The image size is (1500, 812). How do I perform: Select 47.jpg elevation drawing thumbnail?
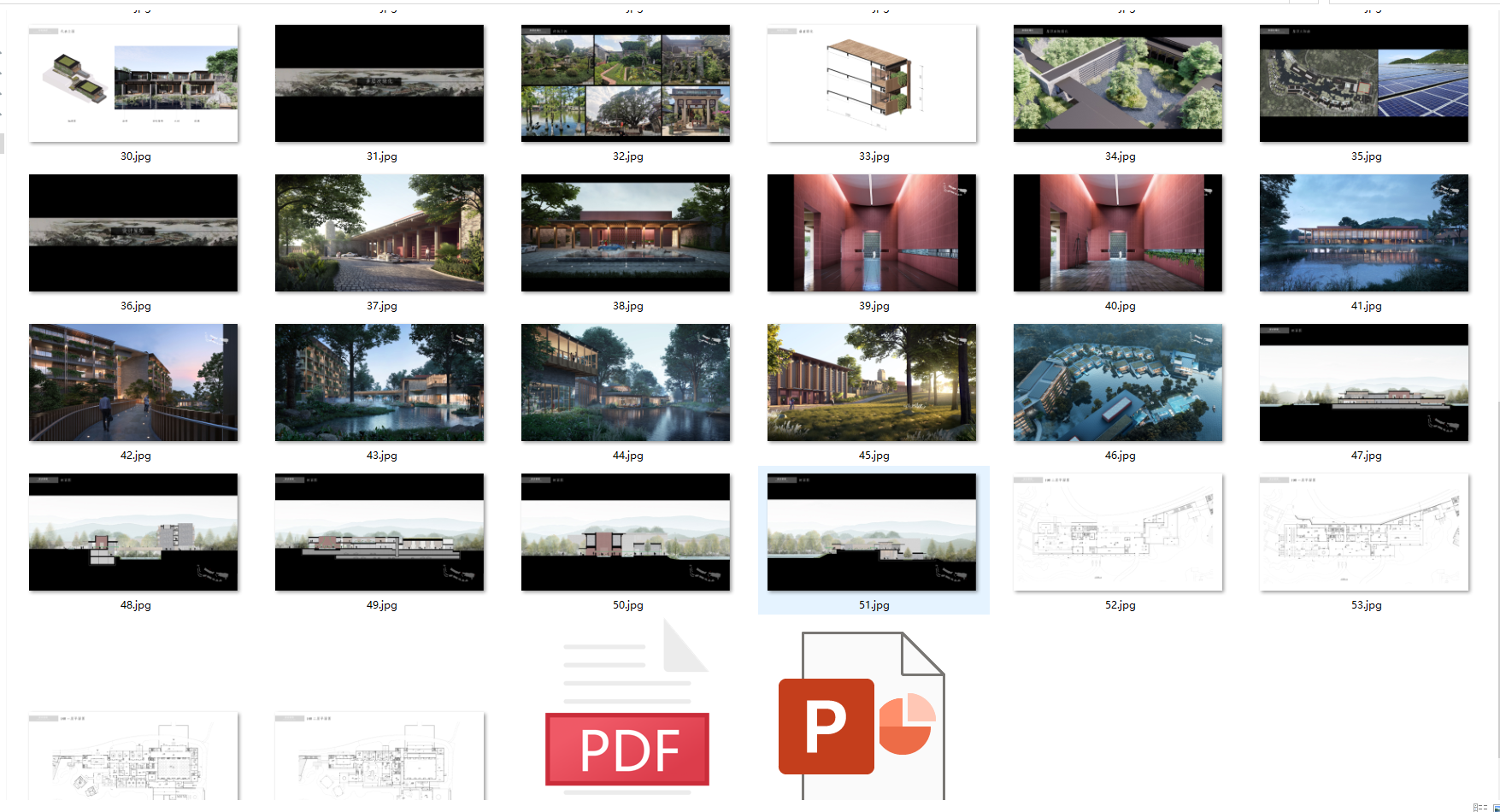1364,382
